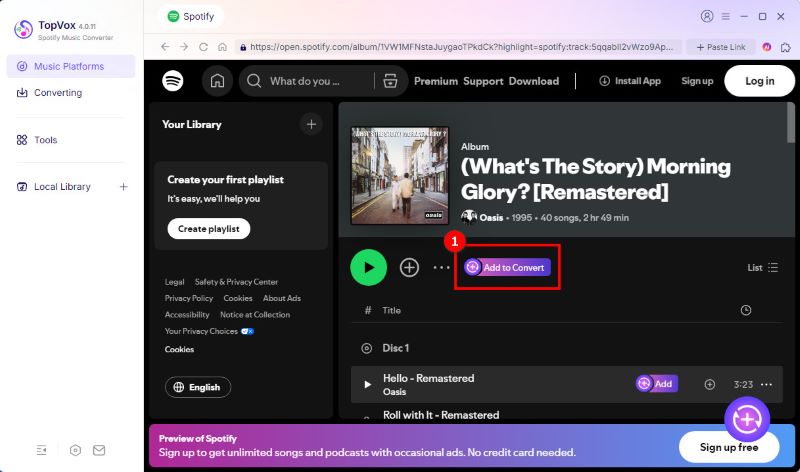Go forward in the browser
Viewport: 800px width, 472px height.
[x=184, y=47]
